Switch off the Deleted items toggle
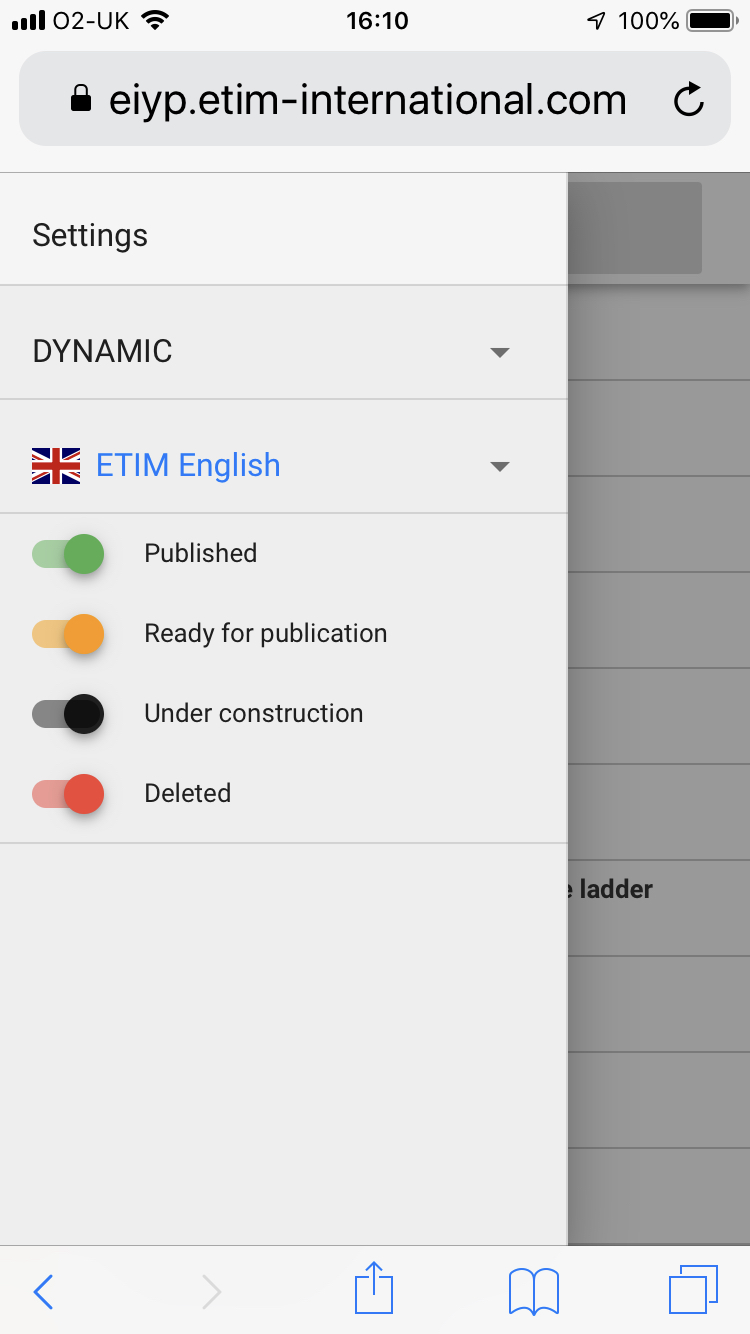750x1334 pixels. click(66, 793)
